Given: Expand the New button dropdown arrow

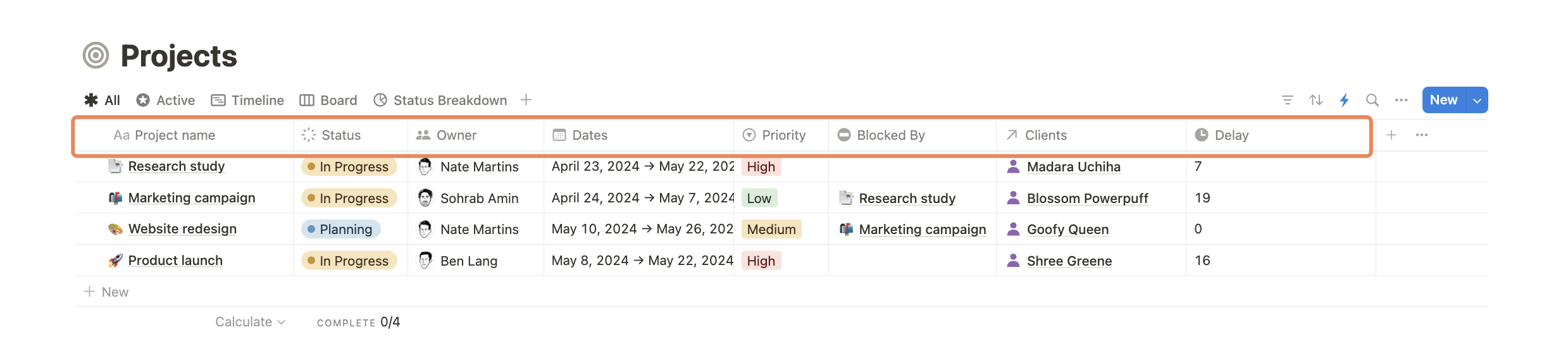Looking at the screenshot, I should point(1477,101).
